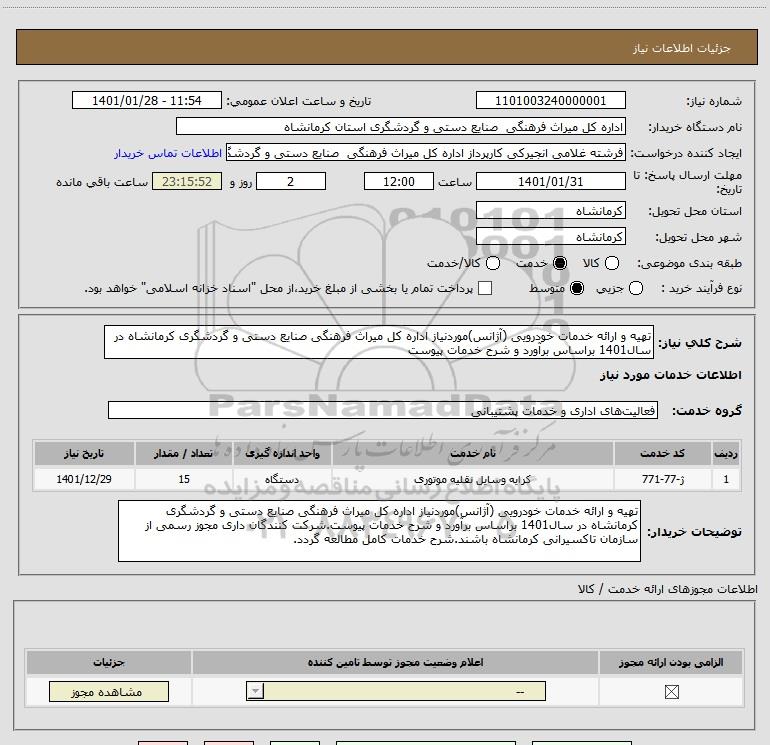Click buyer notes text area

[x=379, y=531]
